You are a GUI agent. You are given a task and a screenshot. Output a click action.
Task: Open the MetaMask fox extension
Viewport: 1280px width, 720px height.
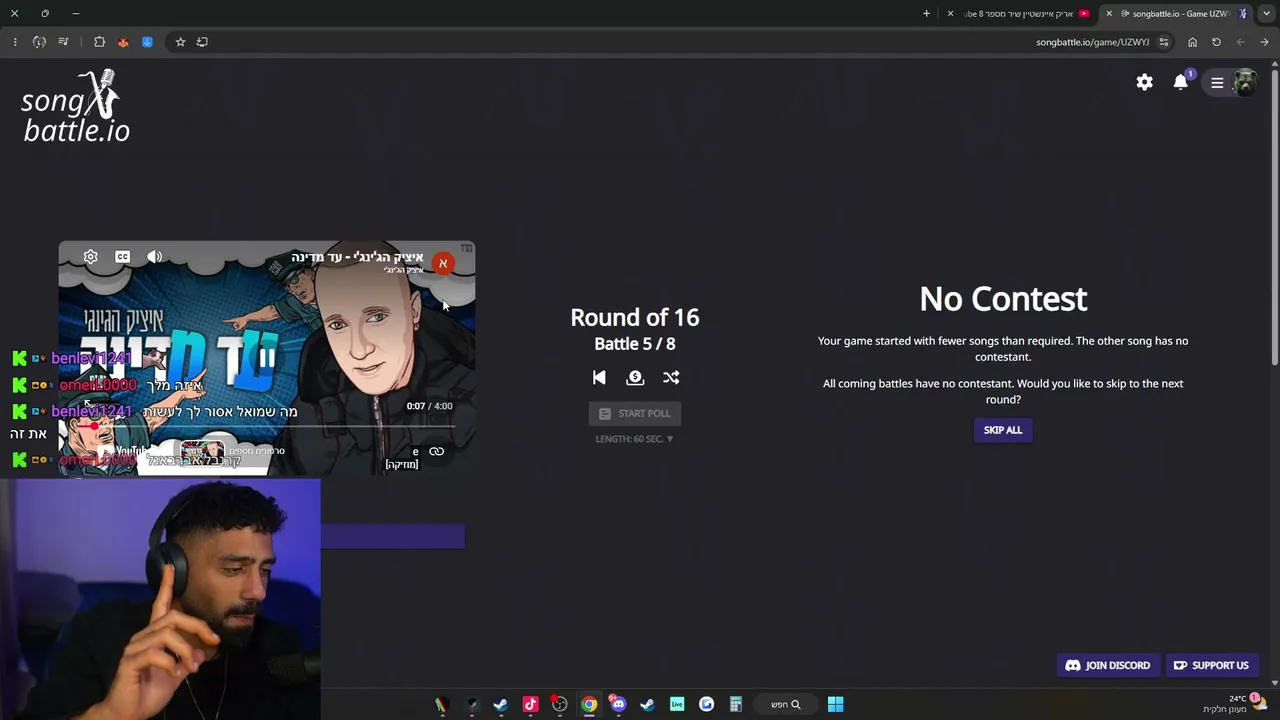click(x=123, y=42)
